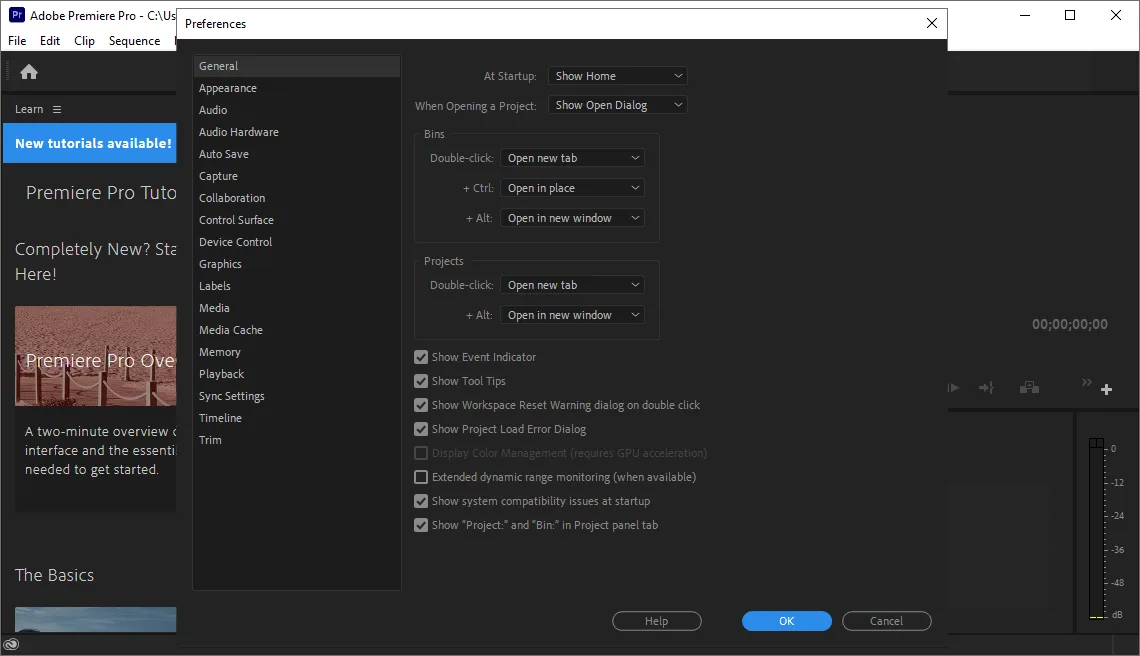The width and height of the screenshot is (1140, 656).
Task: Enable Extended dynamic range monitoring
Action: click(421, 477)
